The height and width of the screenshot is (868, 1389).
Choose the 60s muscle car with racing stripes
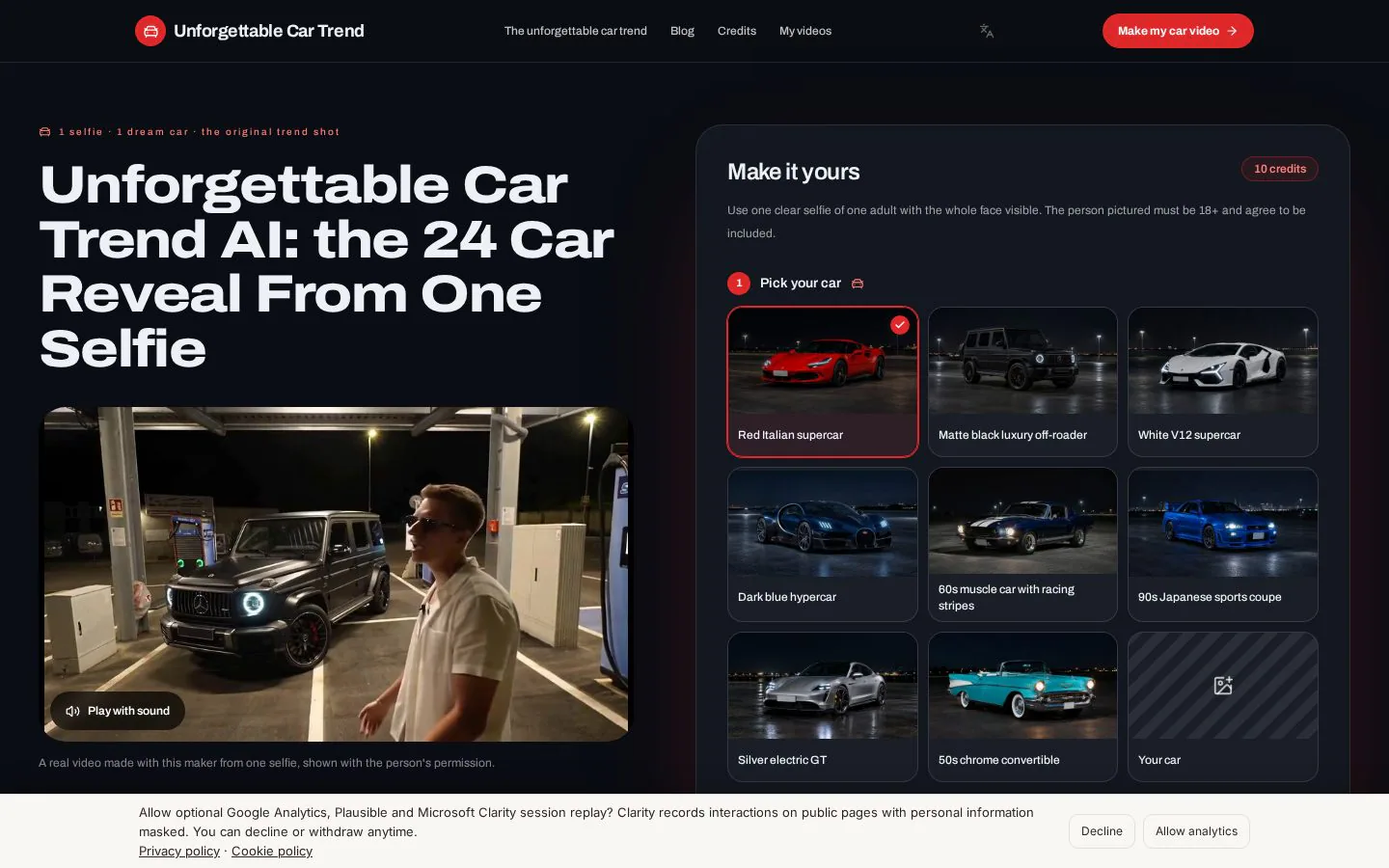(1022, 545)
